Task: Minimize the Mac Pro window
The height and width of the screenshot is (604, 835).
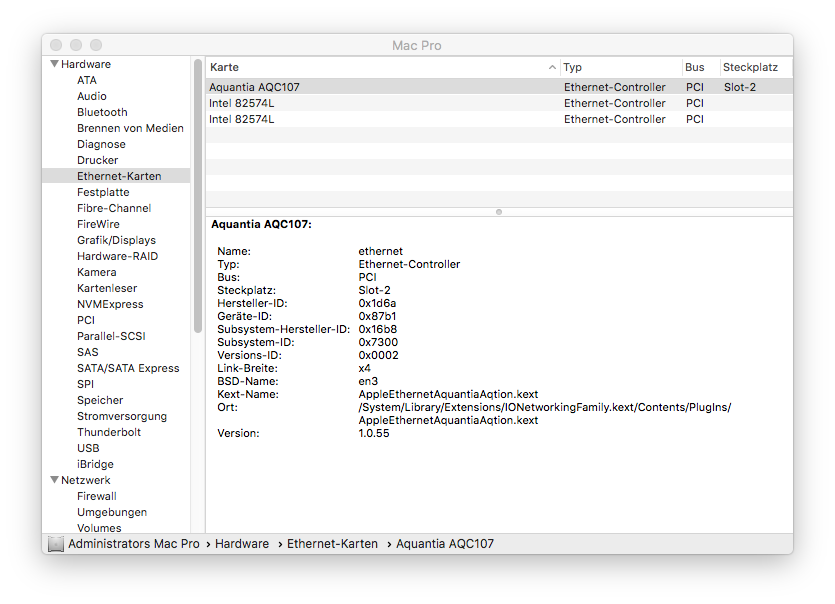Action: pyautogui.click(x=76, y=45)
